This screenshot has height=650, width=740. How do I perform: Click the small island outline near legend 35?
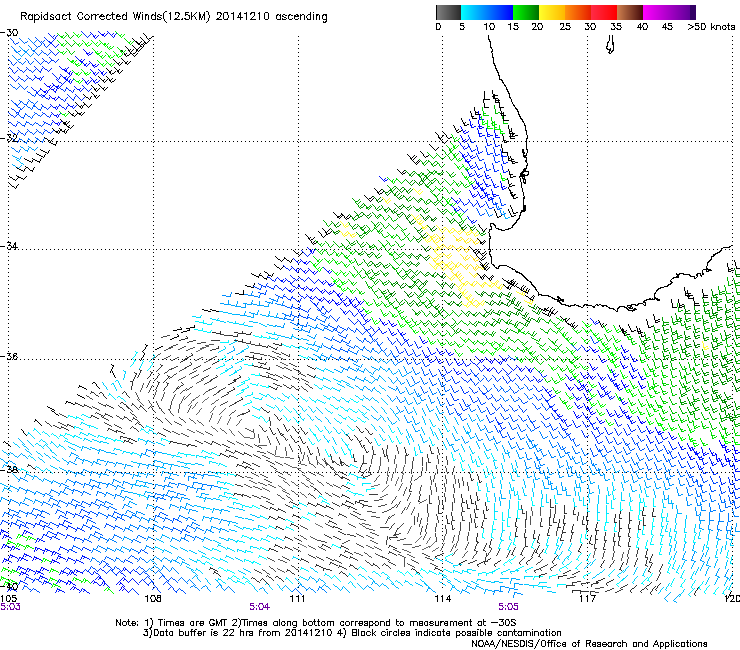[x=610, y=45]
